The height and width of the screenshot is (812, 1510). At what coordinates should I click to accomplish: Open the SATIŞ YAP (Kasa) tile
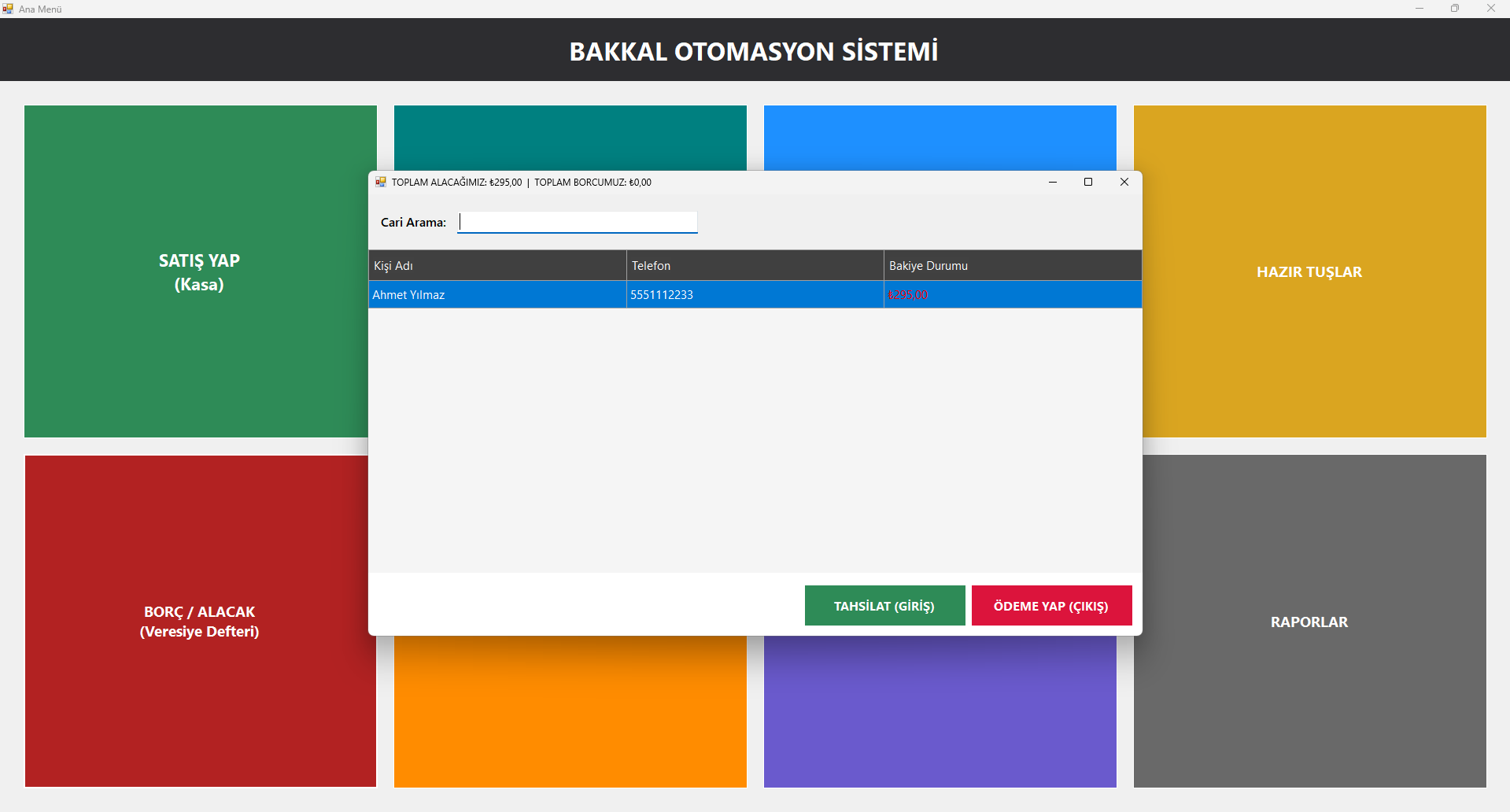pos(199,271)
